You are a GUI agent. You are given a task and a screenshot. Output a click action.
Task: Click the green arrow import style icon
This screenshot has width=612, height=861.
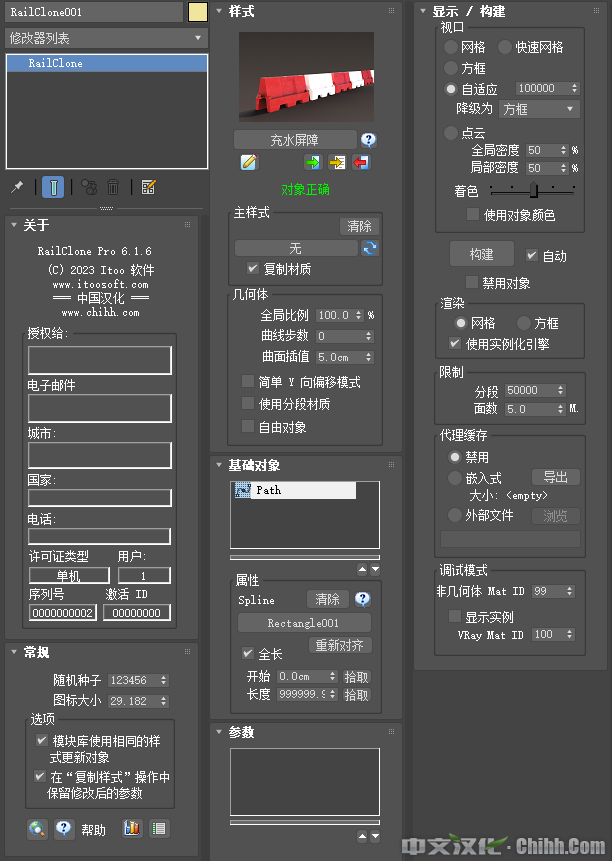pyautogui.click(x=312, y=163)
